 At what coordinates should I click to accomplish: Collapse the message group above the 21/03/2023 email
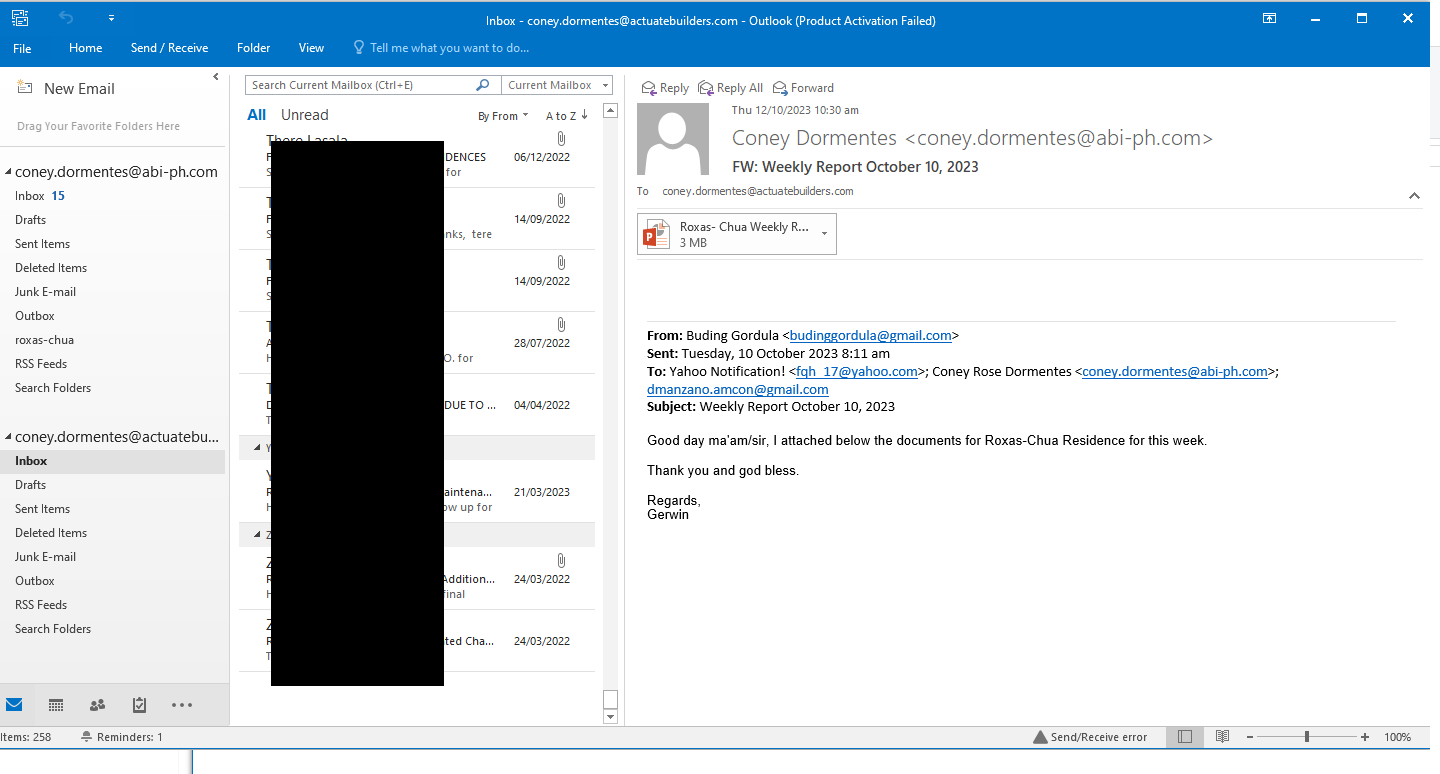click(x=257, y=447)
